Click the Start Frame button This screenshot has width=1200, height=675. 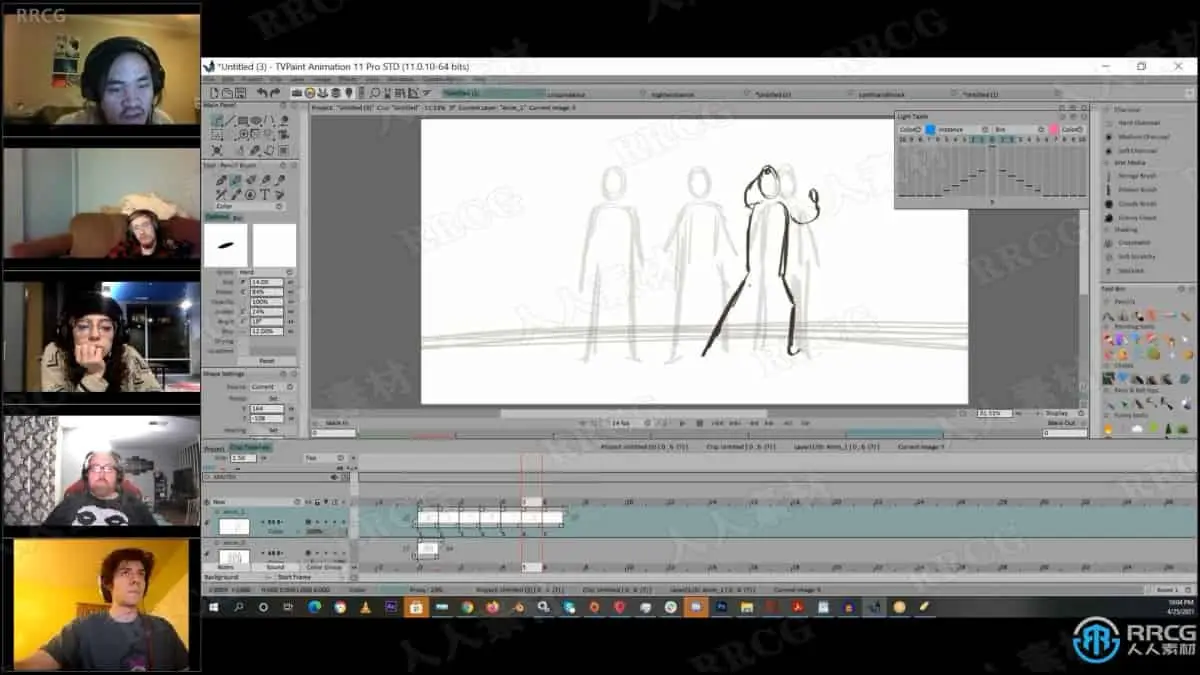pos(294,577)
